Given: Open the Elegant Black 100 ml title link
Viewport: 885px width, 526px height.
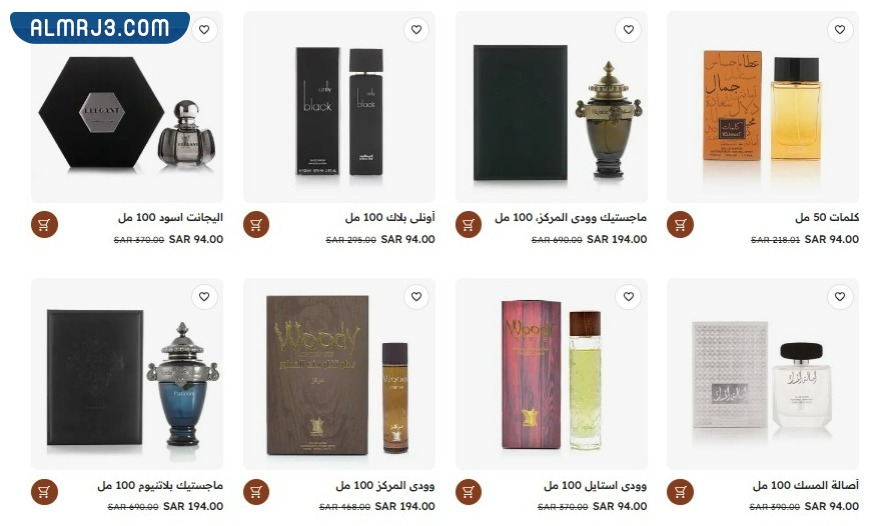Looking at the screenshot, I should [x=170, y=217].
